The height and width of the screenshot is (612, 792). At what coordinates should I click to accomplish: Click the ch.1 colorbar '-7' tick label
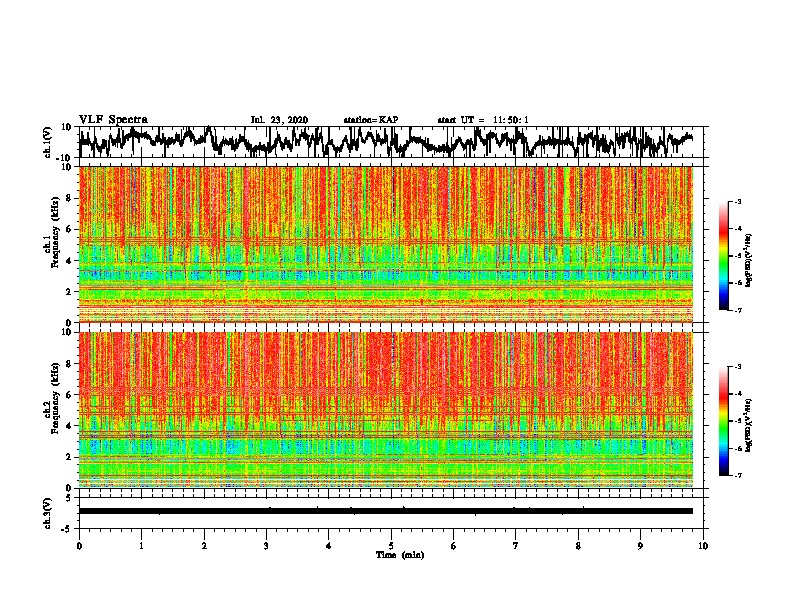click(x=738, y=310)
